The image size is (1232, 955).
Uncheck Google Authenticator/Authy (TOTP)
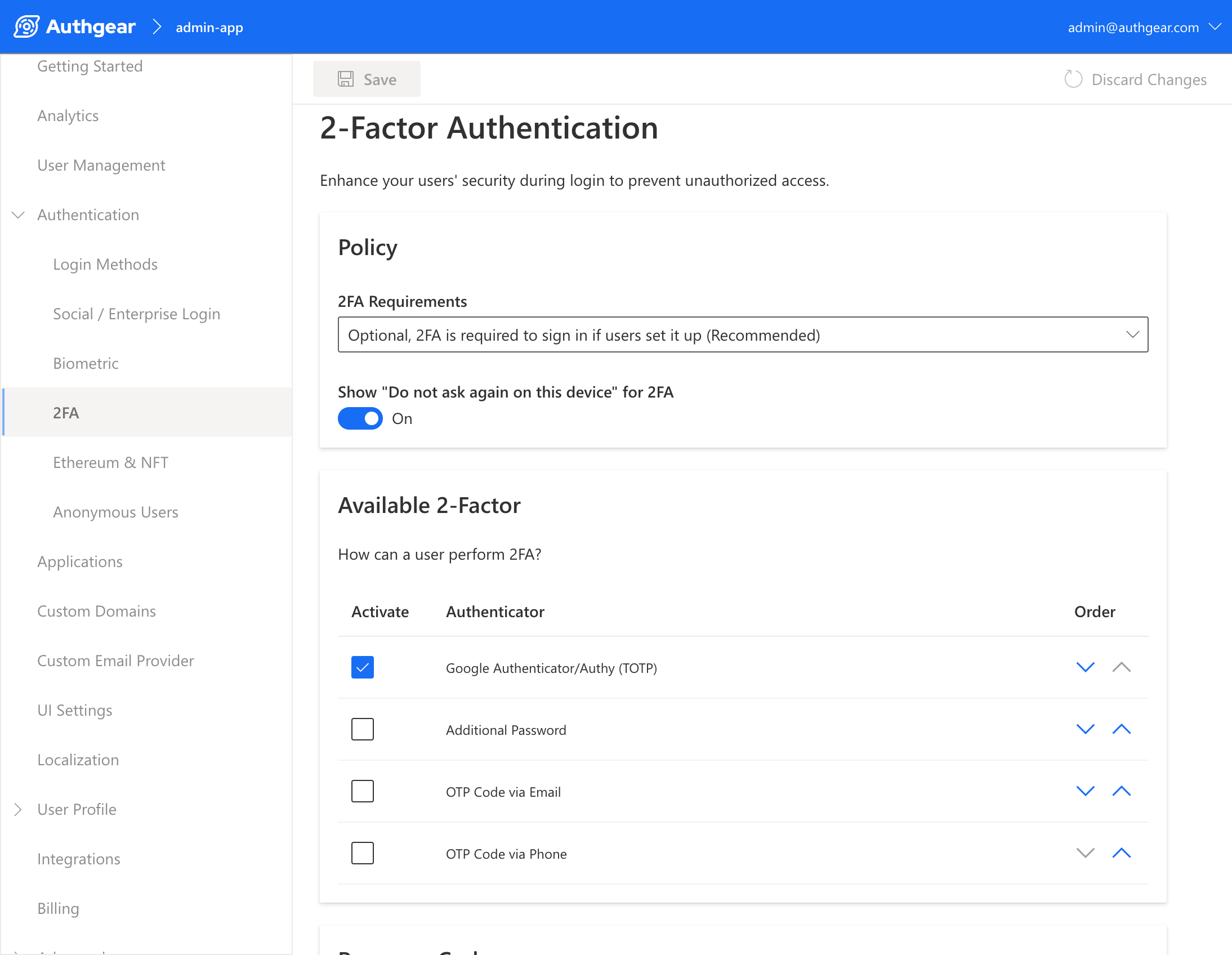pyautogui.click(x=363, y=667)
